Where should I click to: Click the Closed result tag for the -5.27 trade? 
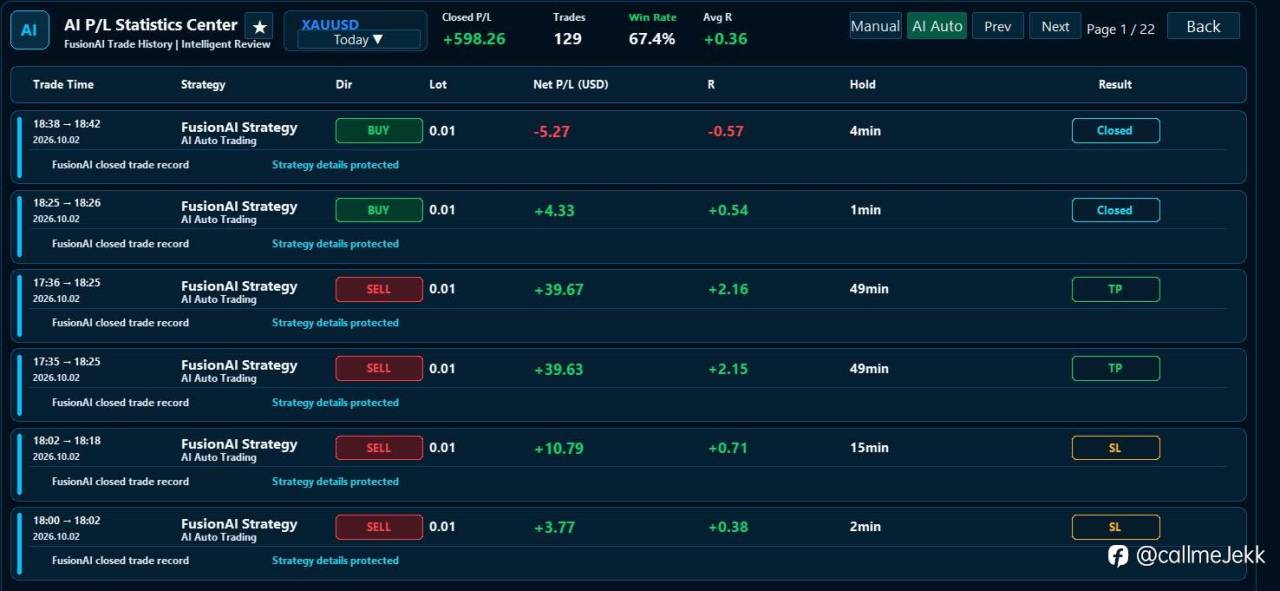[1116, 131]
